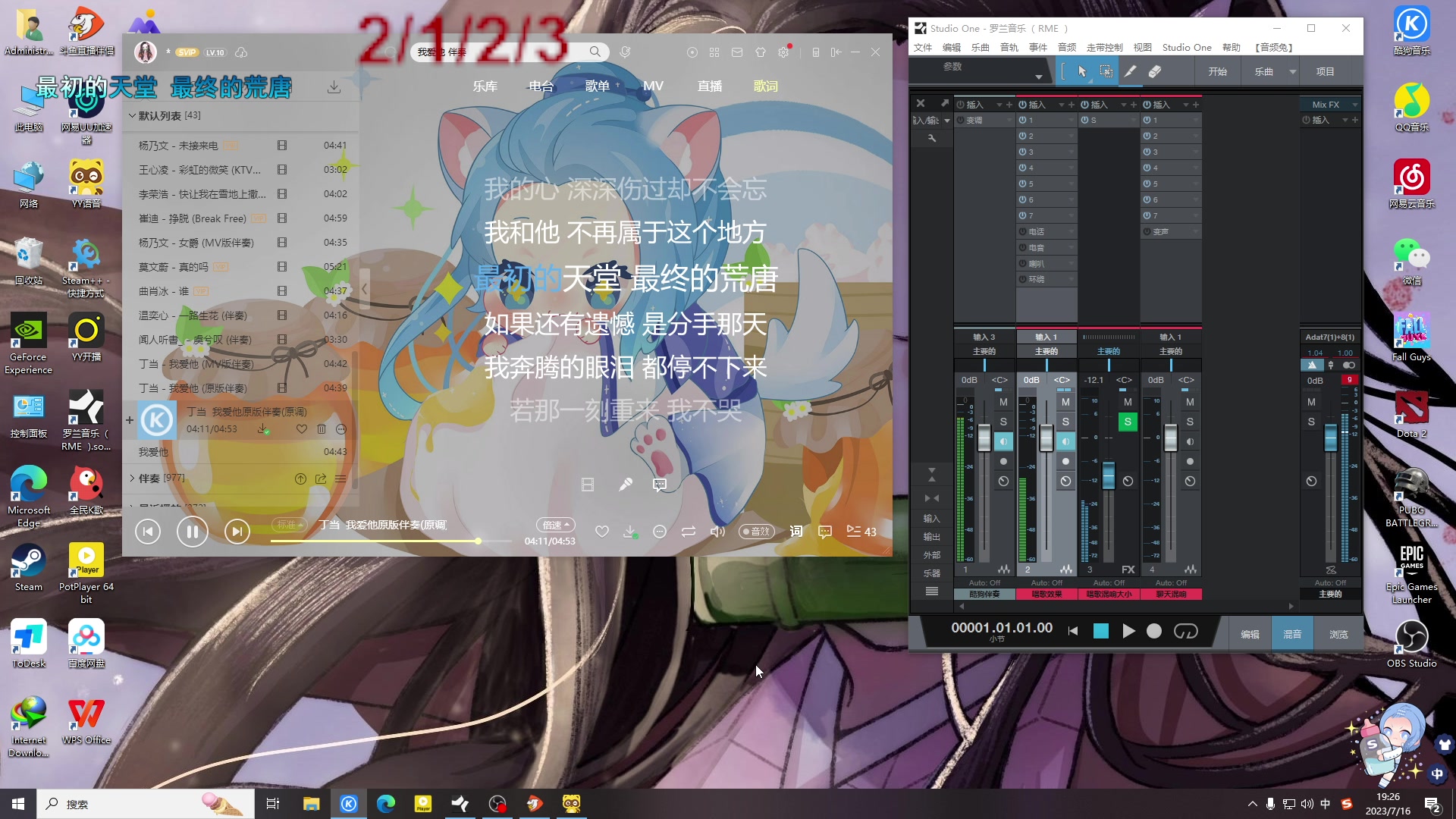Image resolution: width=1456 pixels, height=819 pixels.
Task: Switch to 编辑 view in Studio One
Action: click(x=1250, y=634)
